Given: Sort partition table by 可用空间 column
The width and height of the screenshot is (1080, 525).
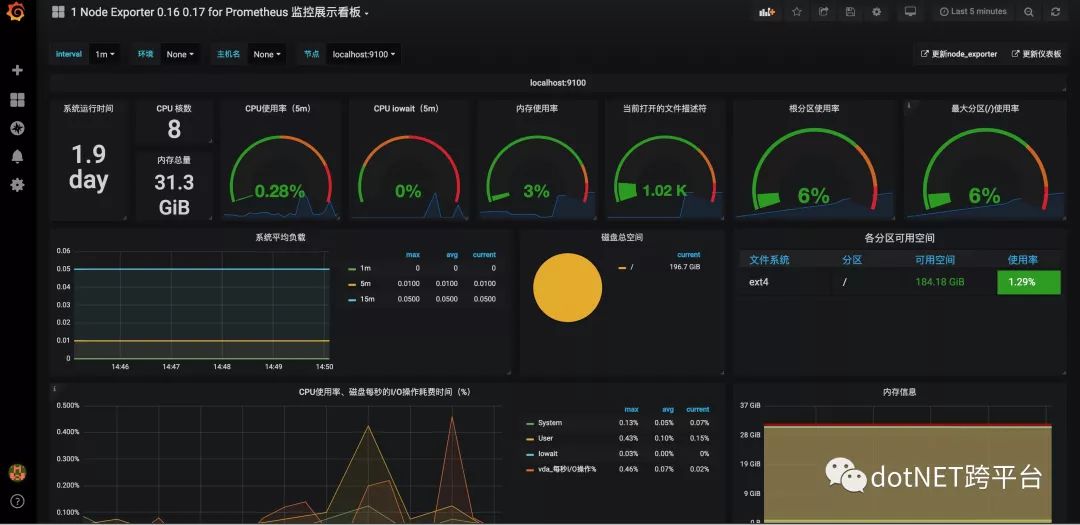Looking at the screenshot, I should coord(935,260).
